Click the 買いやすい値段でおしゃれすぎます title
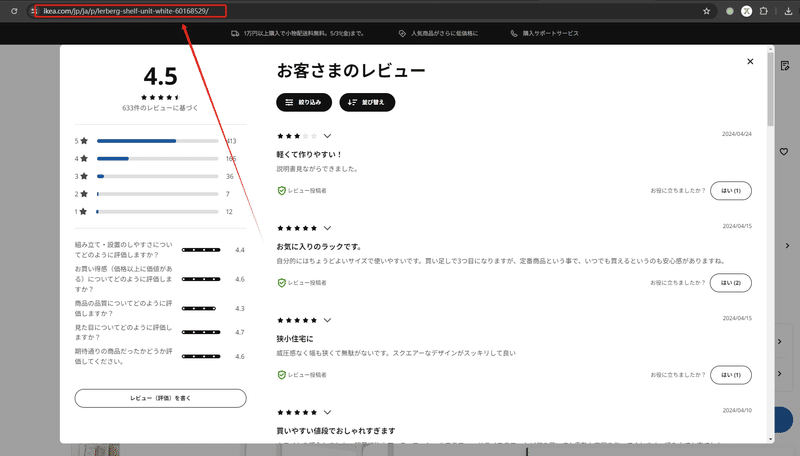800x456 pixels. [336, 431]
